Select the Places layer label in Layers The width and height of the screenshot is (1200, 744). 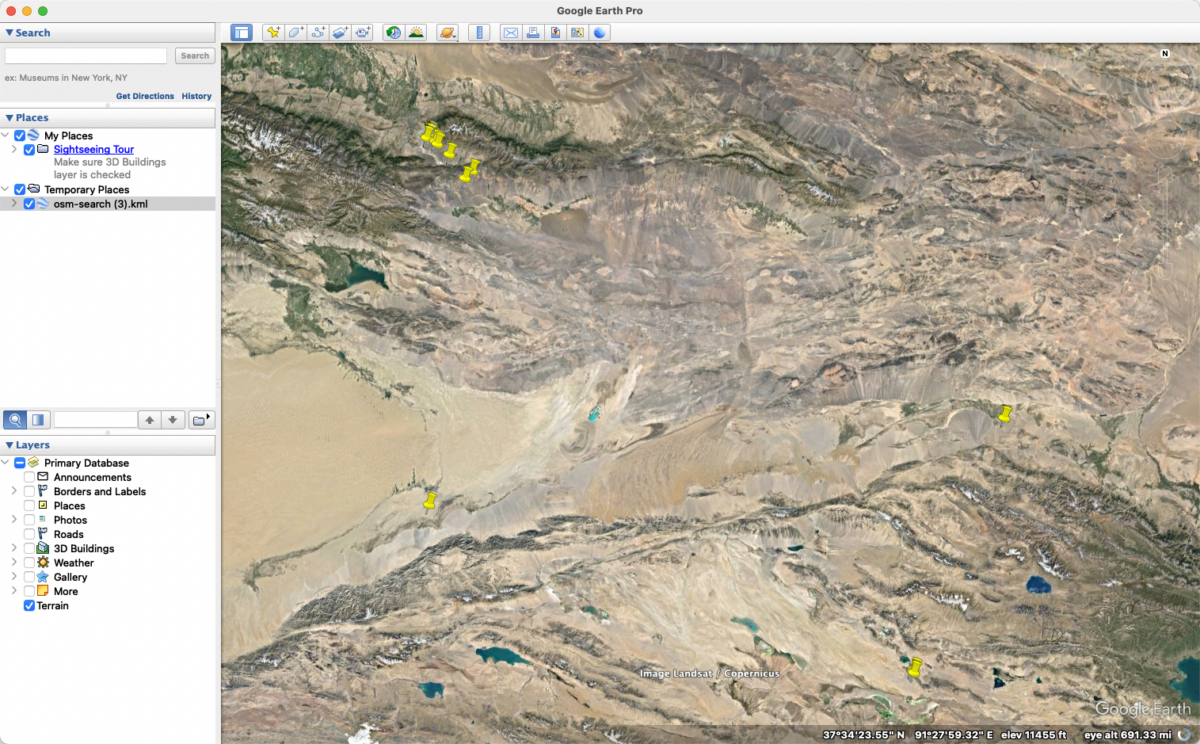click(69, 506)
